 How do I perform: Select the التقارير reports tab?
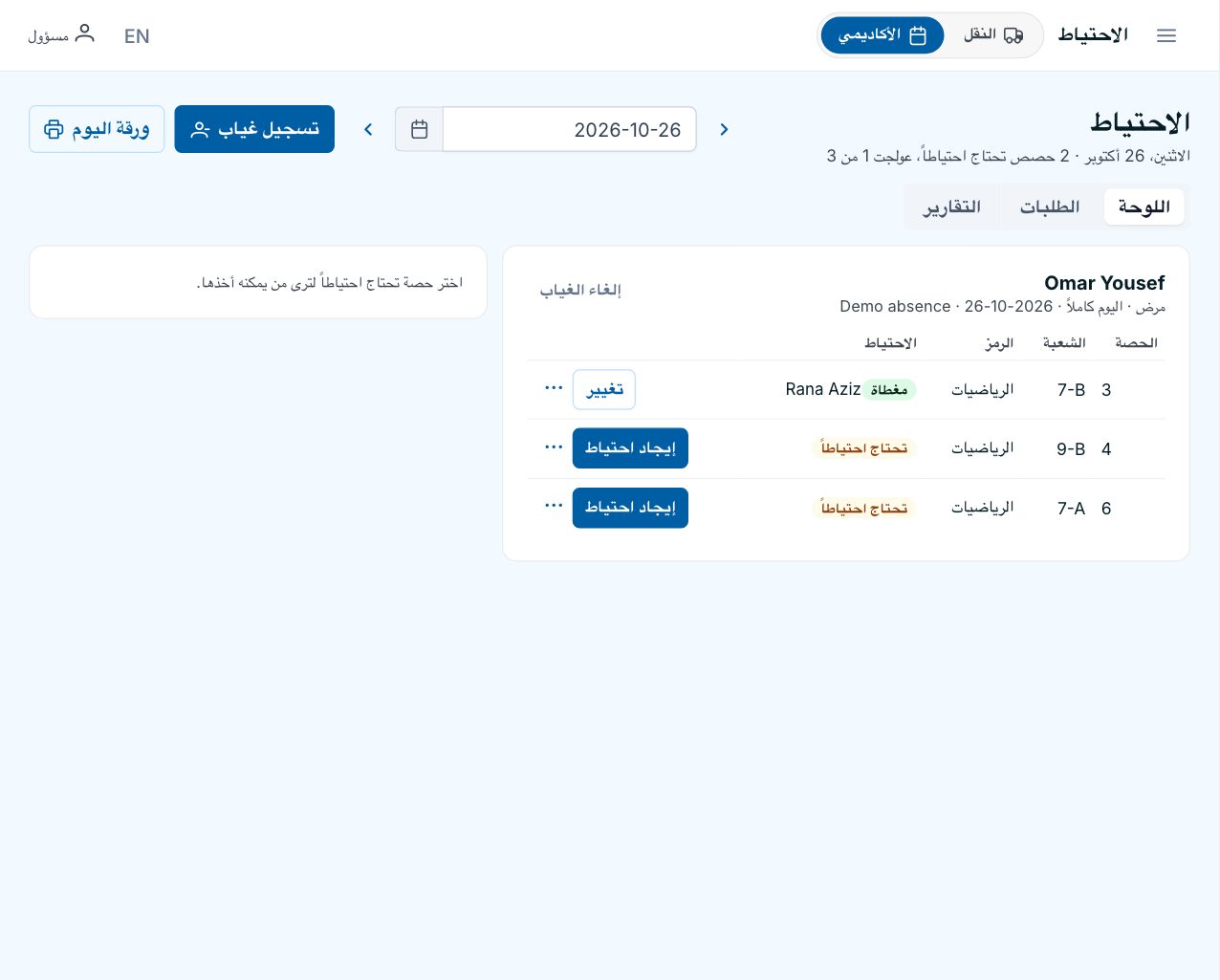pos(952,207)
